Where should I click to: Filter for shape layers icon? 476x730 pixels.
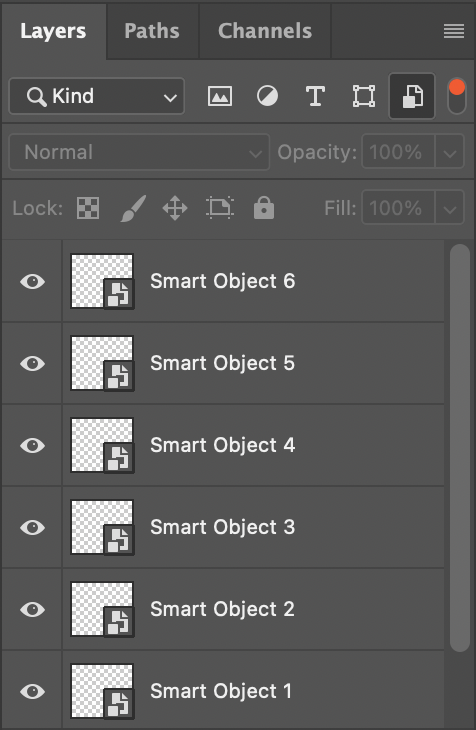[364, 96]
